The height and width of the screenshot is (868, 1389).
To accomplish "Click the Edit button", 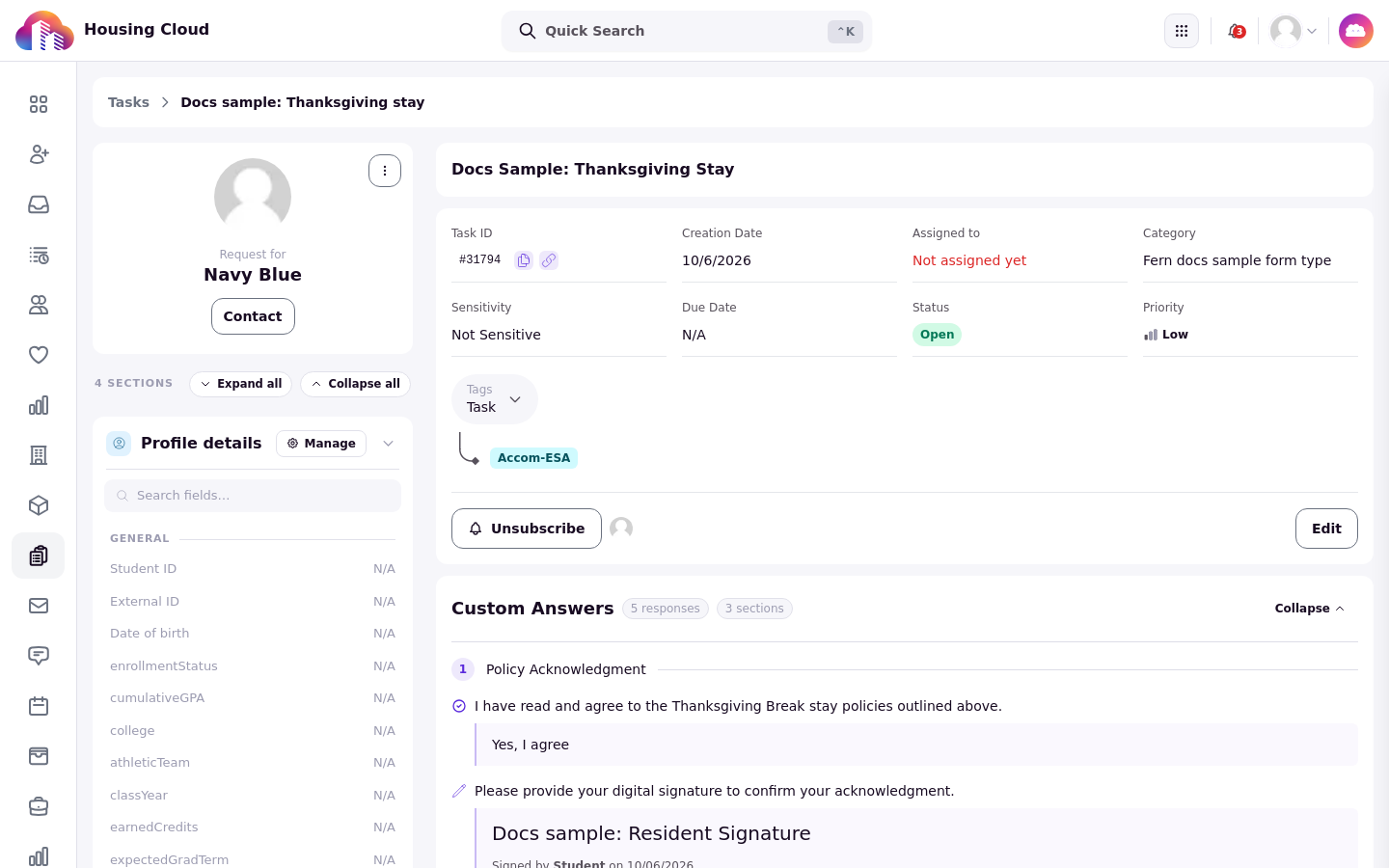I will (1326, 529).
